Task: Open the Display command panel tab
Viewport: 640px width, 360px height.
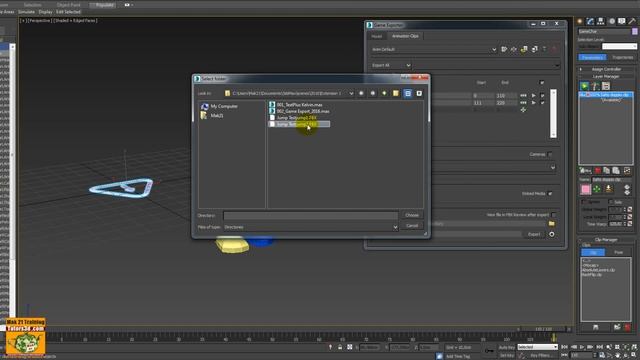Action: click(621, 21)
